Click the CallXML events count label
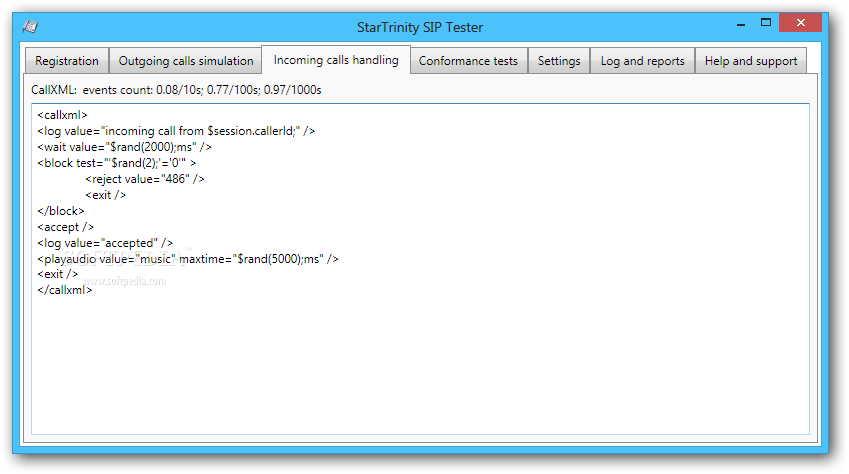The width and height of the screenshot is (849, 474). pyautogui.click(x=176, y=90)
